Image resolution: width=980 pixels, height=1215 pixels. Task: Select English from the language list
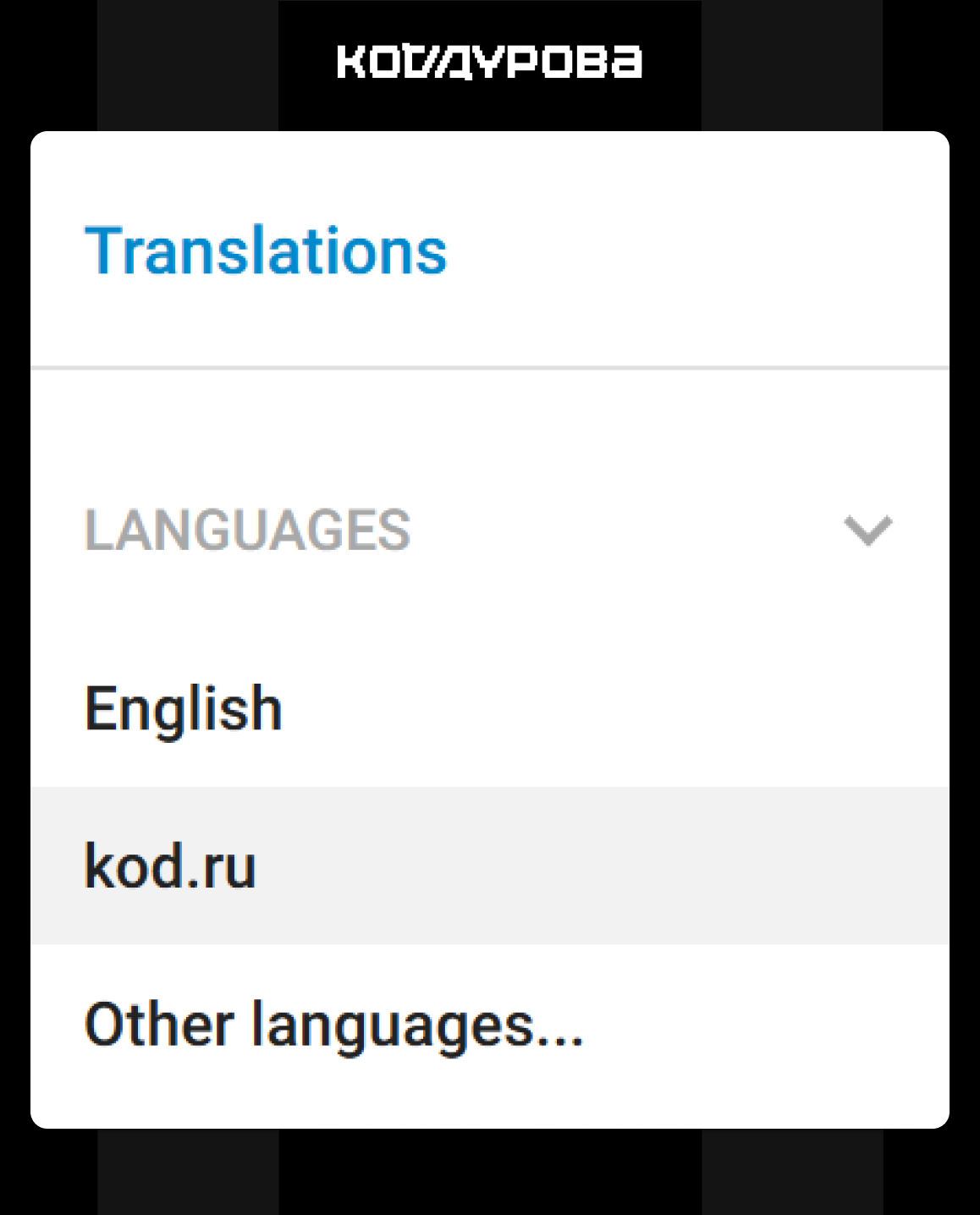coord(184,708)
